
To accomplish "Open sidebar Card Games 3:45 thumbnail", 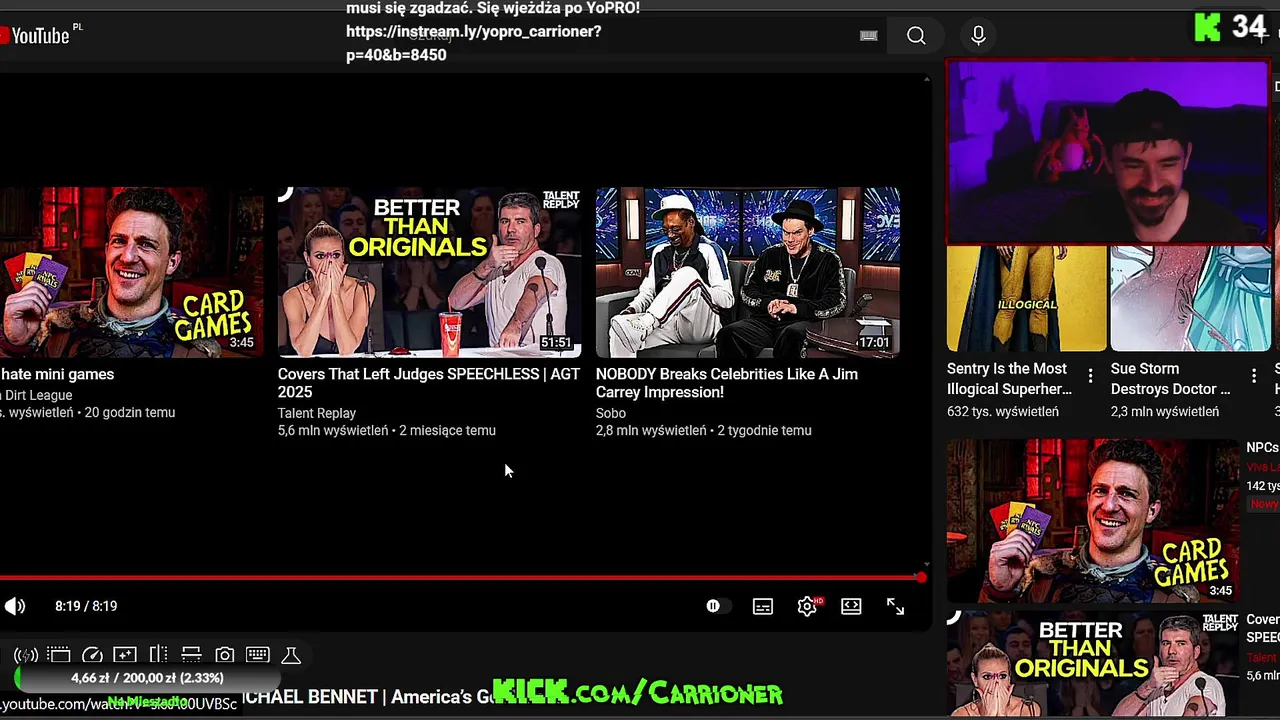I will coord(1092,520).
